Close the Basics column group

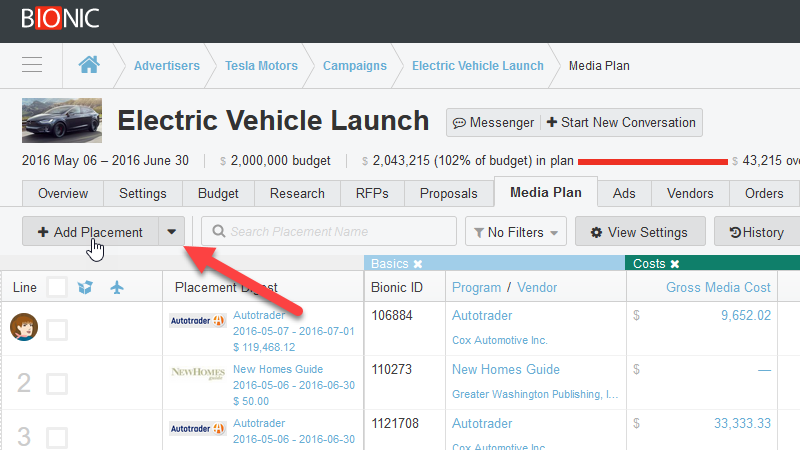[418, 264]
